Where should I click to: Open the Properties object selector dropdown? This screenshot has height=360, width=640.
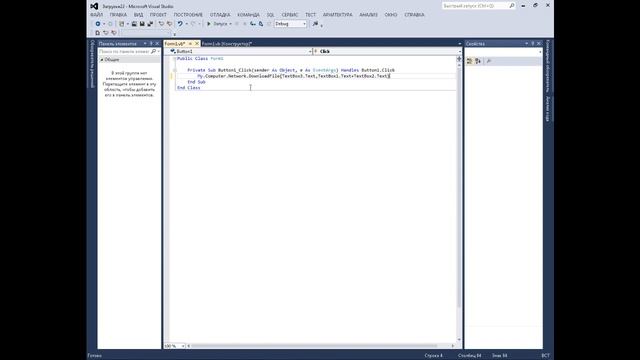(540, 52)
